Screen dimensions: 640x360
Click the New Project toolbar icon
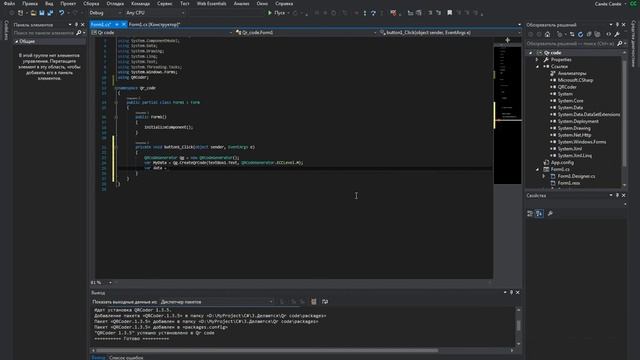(x=20, y=13)
